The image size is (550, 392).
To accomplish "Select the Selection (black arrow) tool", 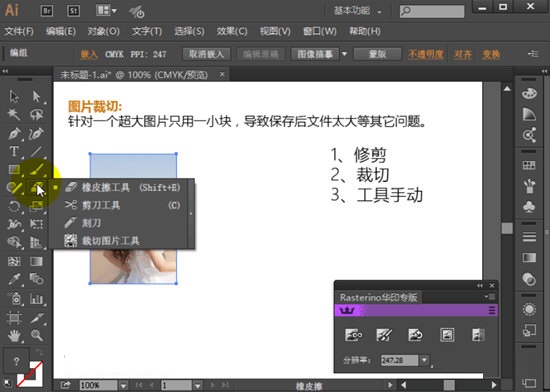I will pos(14,96).
